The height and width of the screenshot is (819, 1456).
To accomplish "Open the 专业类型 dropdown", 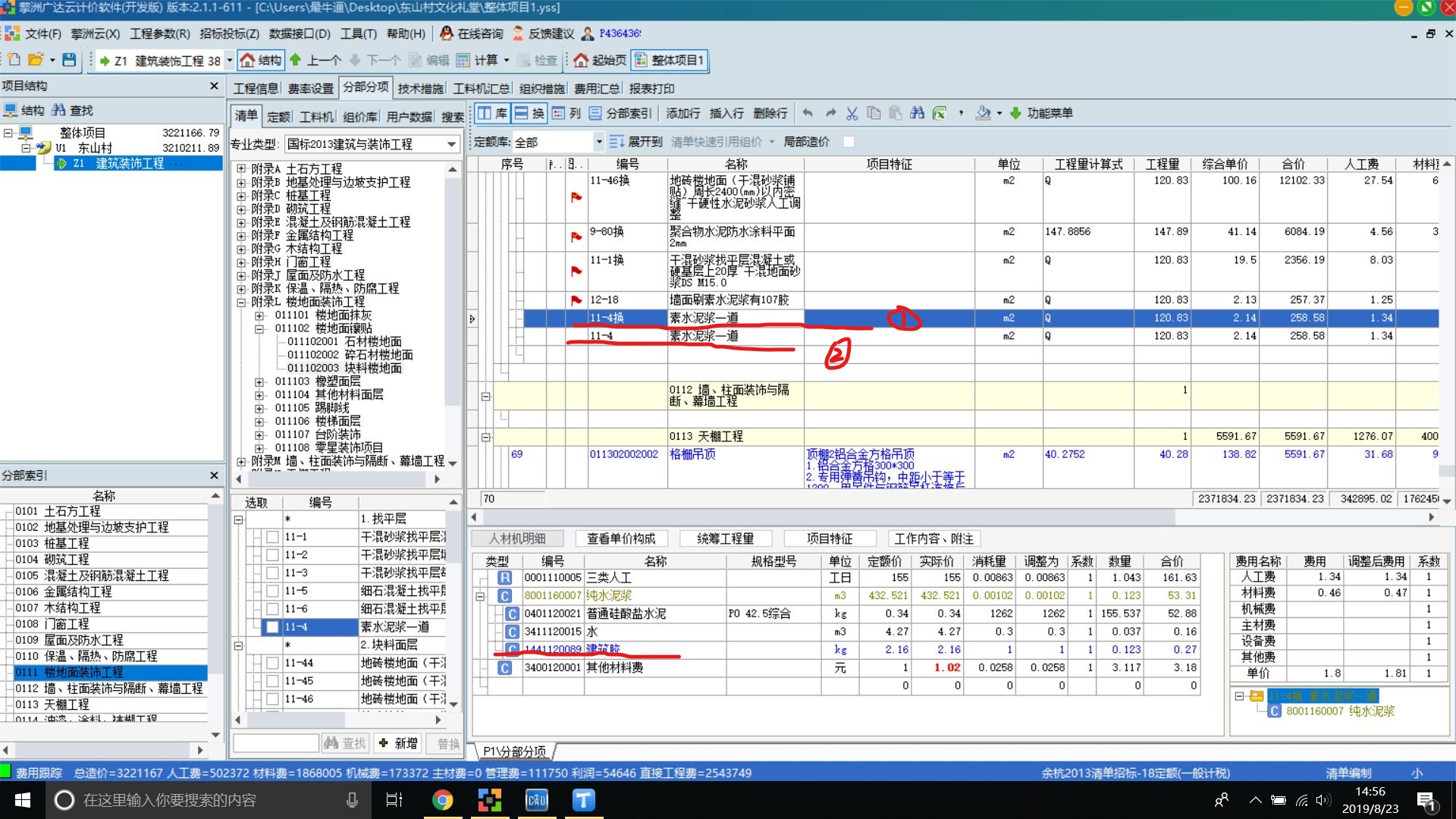I will pyautogui.click(x=451, y=144).
